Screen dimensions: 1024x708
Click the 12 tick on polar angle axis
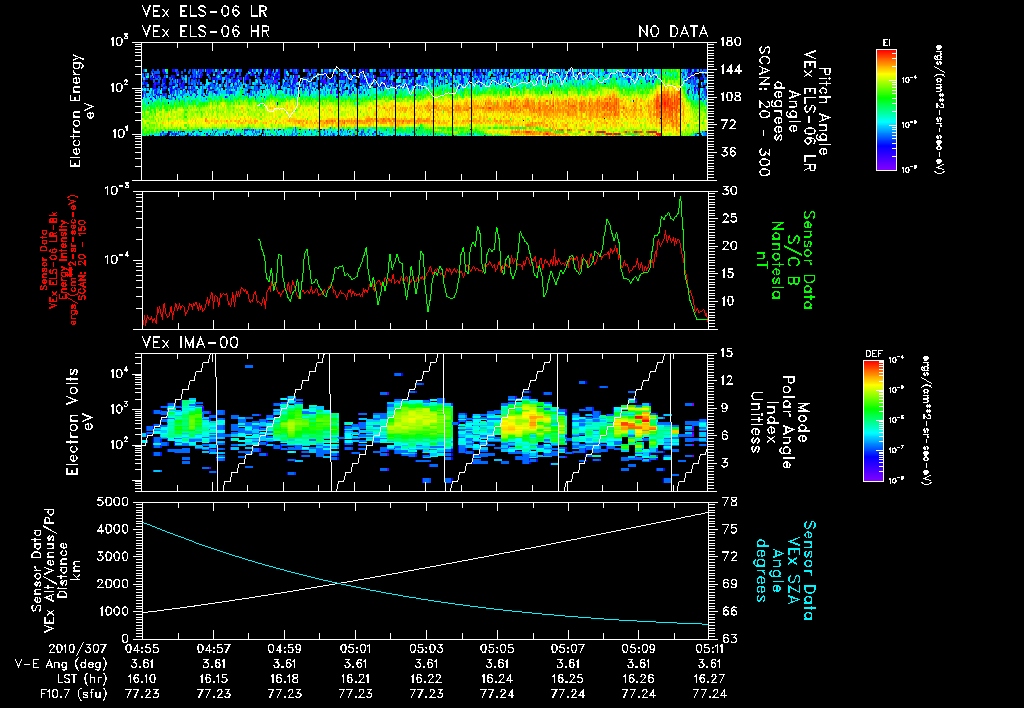tap(729, 380)
